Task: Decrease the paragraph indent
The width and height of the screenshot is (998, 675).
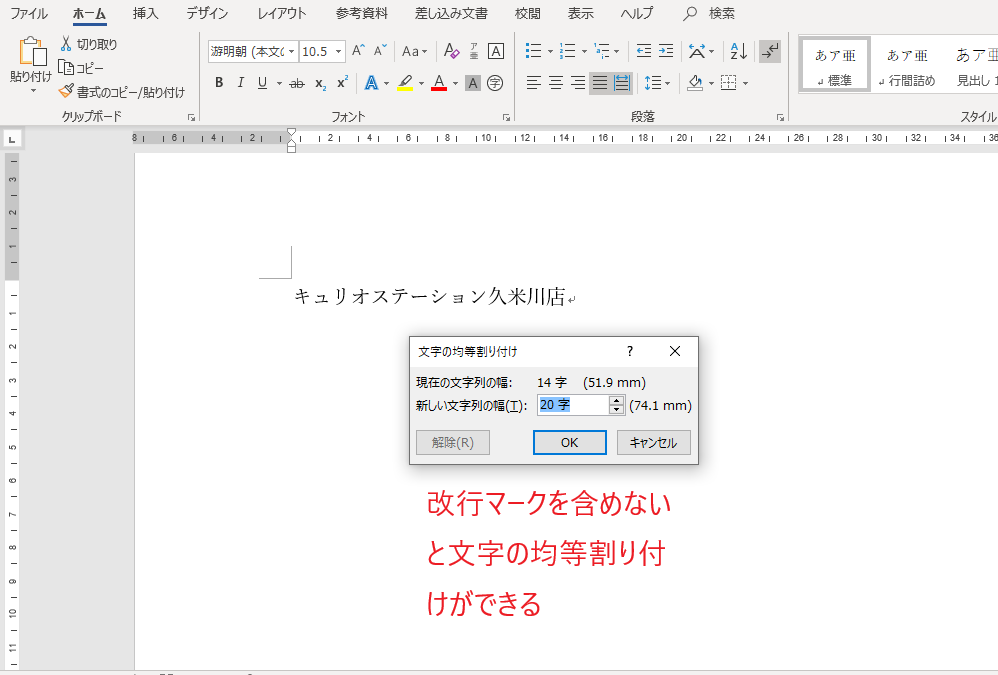Action: click(x=643, y=51)
